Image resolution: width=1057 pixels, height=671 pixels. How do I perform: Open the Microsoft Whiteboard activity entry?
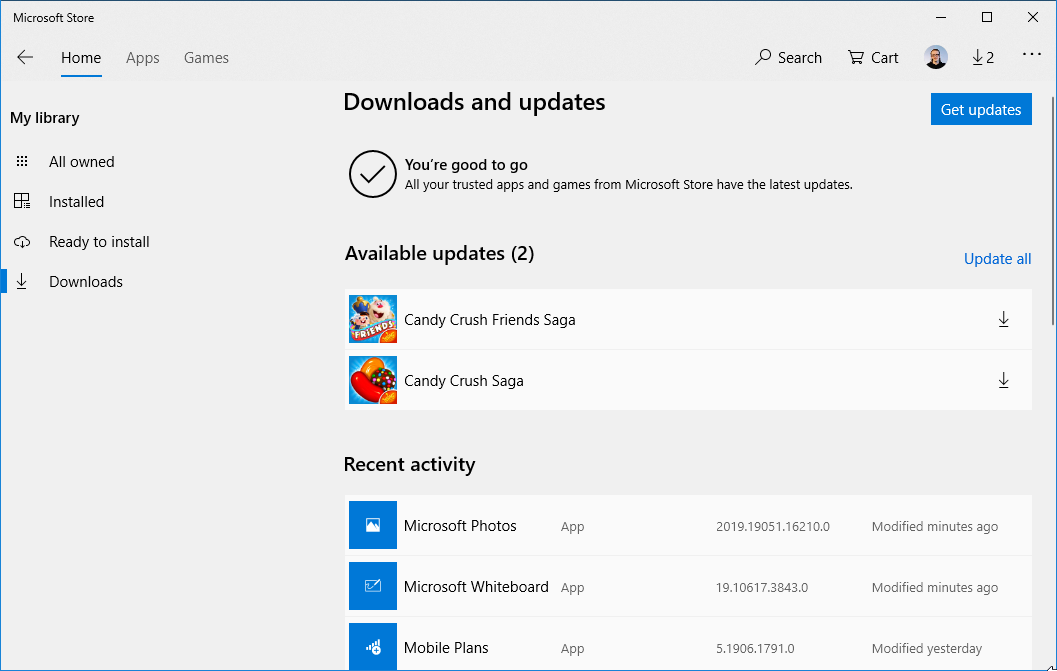[688, 586]
